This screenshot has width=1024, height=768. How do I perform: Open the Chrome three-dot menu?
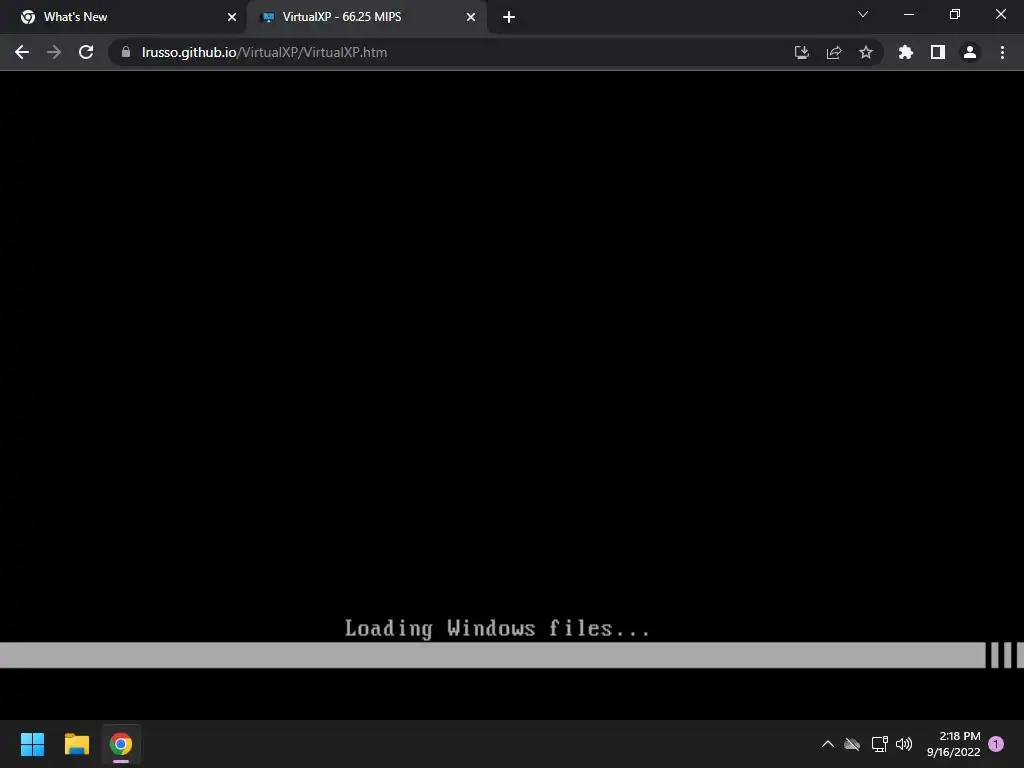coord(1002,52)
